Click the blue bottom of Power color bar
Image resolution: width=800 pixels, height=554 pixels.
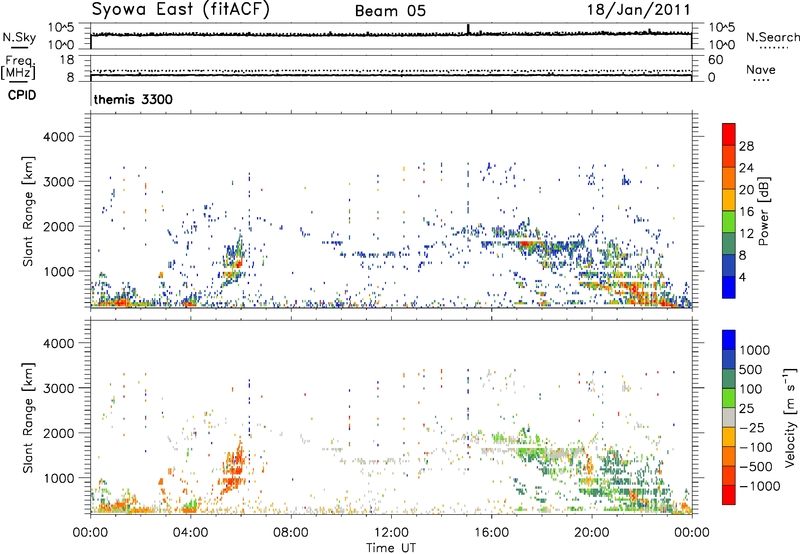pyautogui.click(x=729, y=287)
